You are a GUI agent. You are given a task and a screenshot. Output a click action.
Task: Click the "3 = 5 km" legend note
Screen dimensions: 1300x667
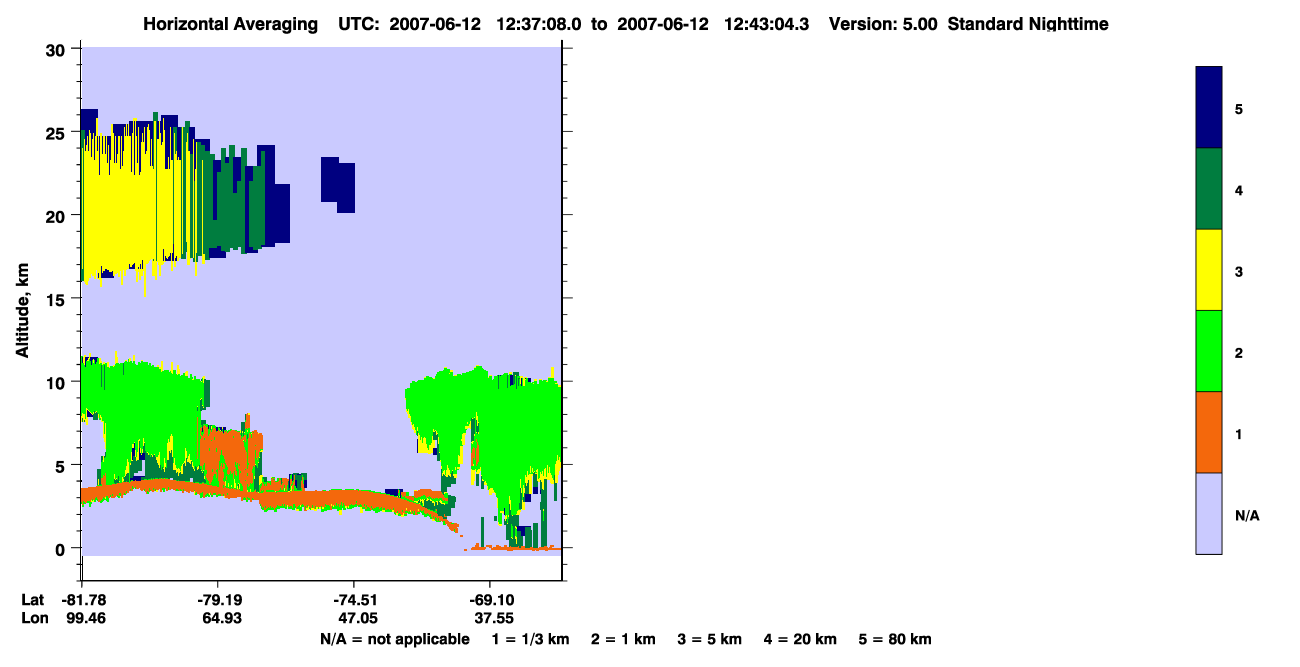(x=710, y=639)
